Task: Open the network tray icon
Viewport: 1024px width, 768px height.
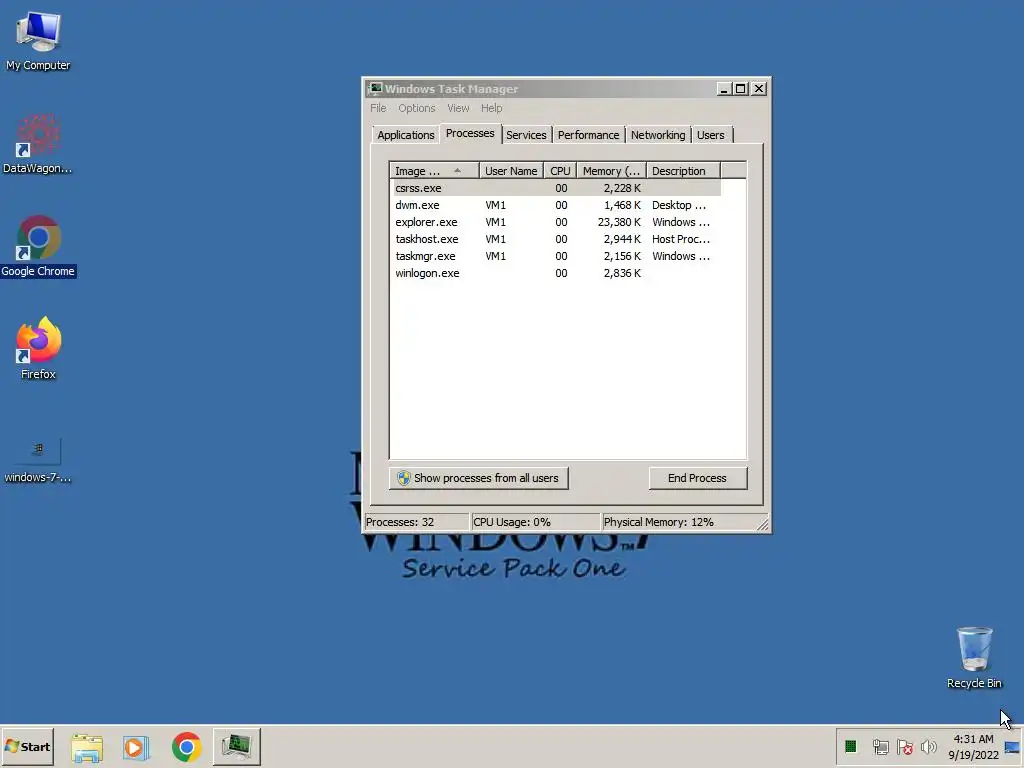Action: click(x=880, y=746)
